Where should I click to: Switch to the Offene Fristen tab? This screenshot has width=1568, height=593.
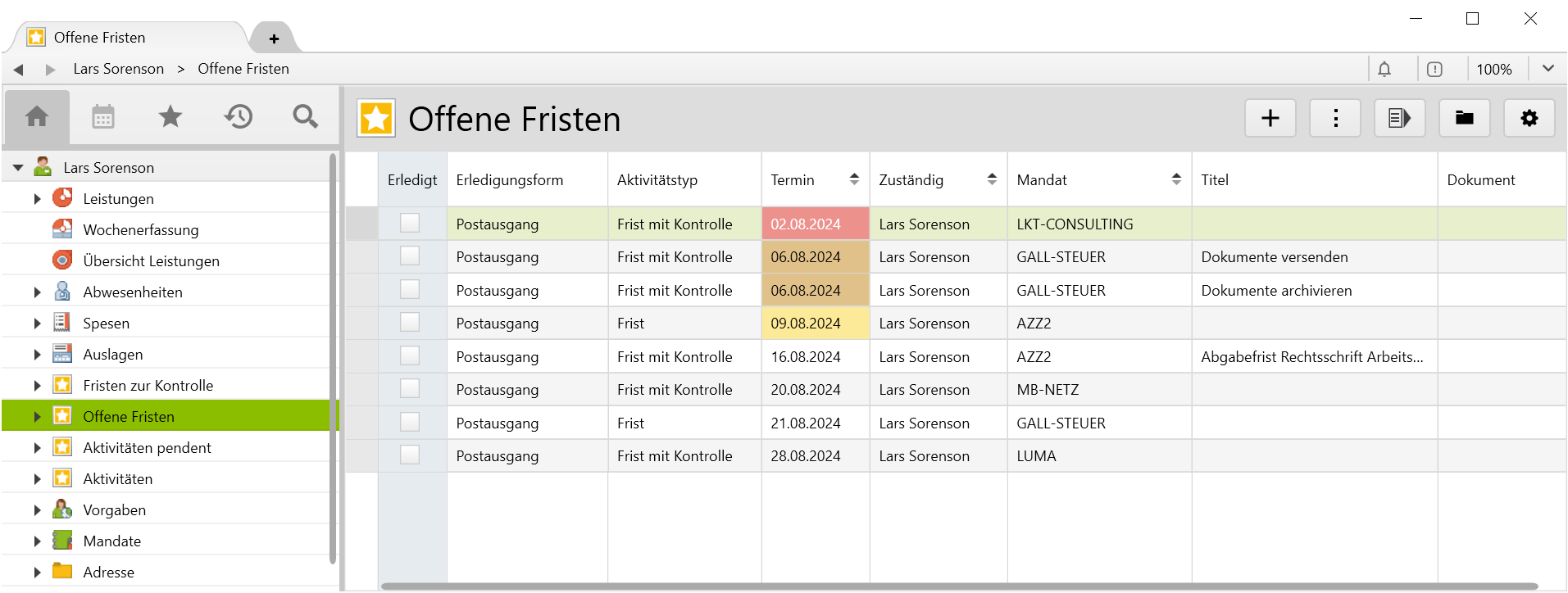pos(100,38)
